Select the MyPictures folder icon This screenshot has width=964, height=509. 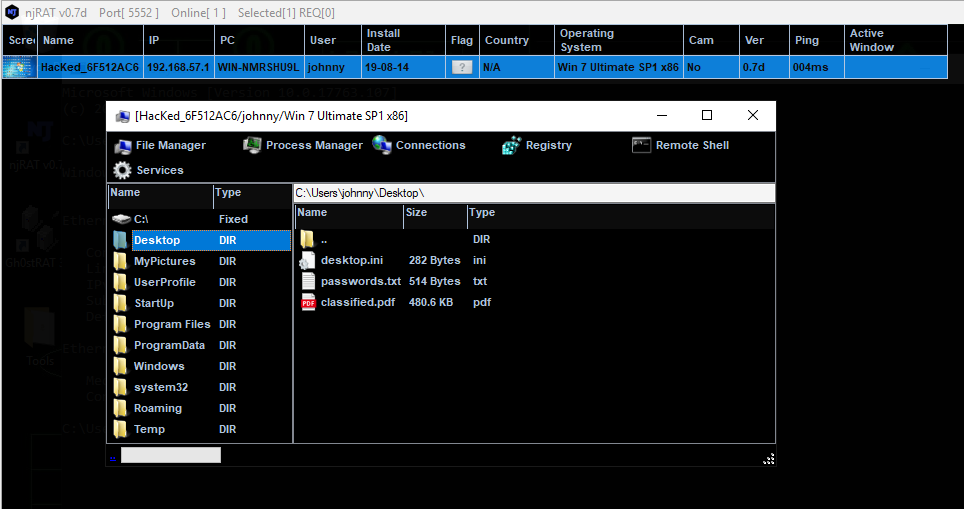(120, 261)
